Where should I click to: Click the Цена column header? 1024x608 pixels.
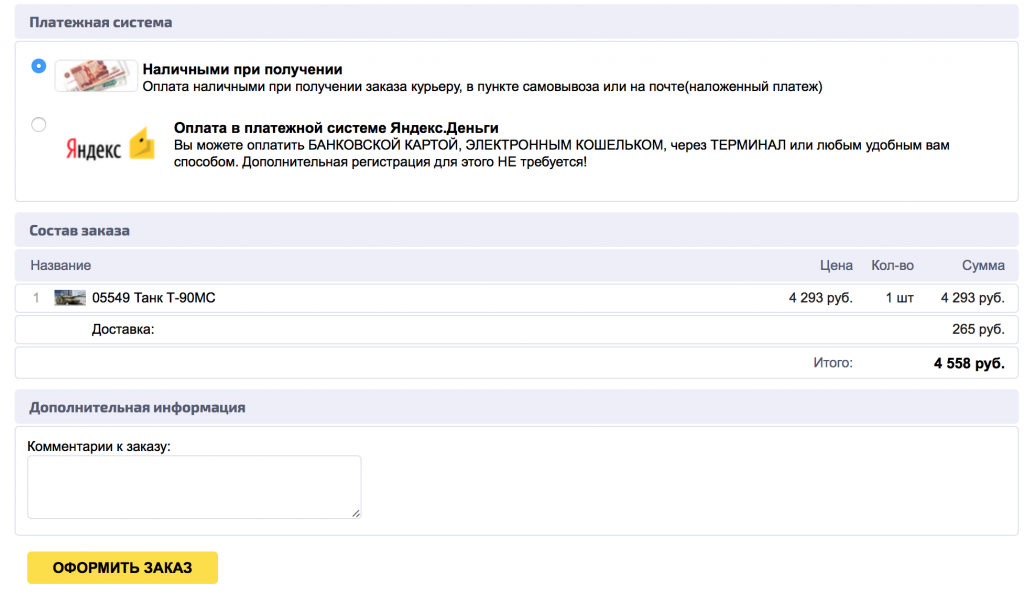tap(838, 265)
